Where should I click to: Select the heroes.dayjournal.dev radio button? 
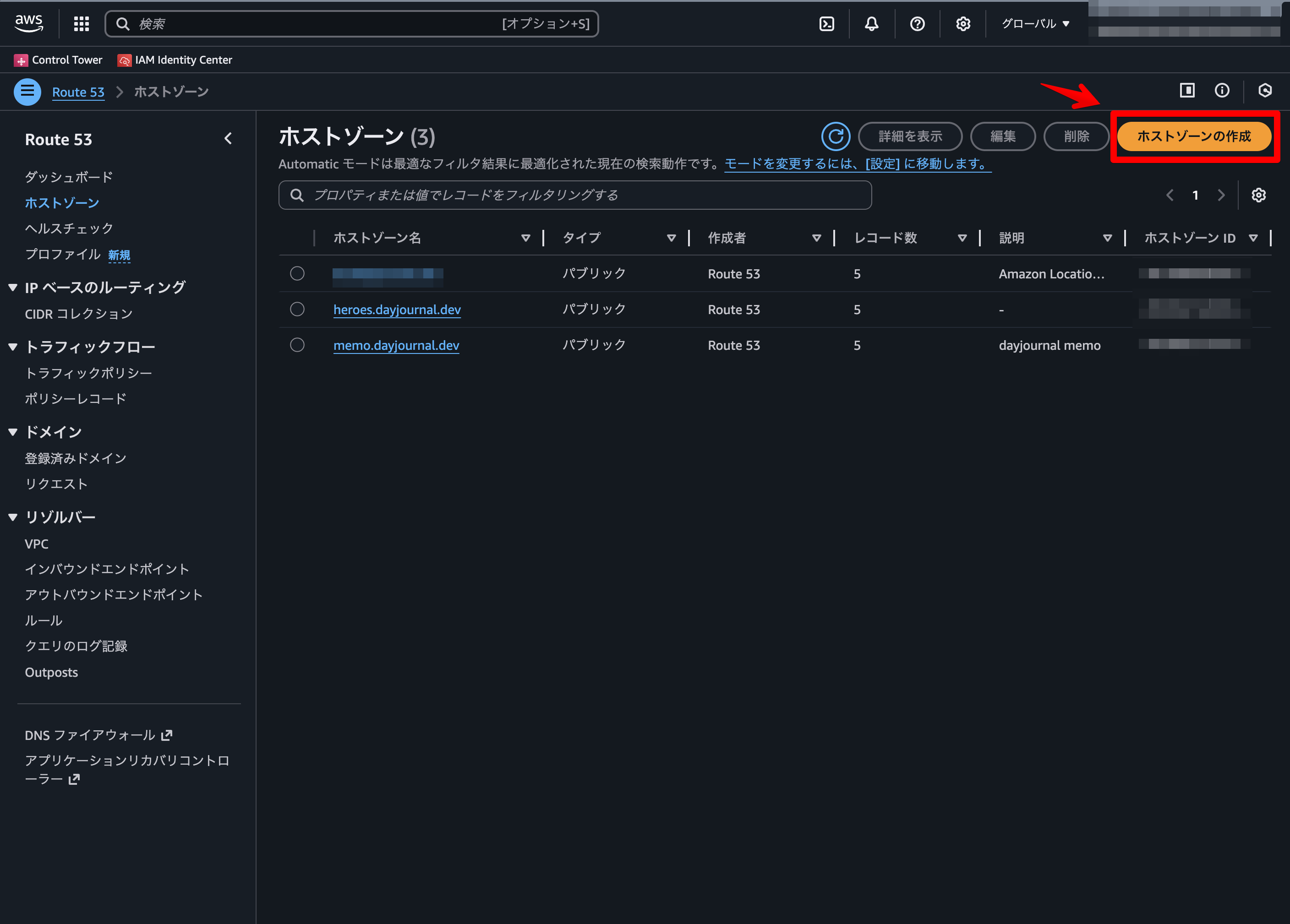297,310
